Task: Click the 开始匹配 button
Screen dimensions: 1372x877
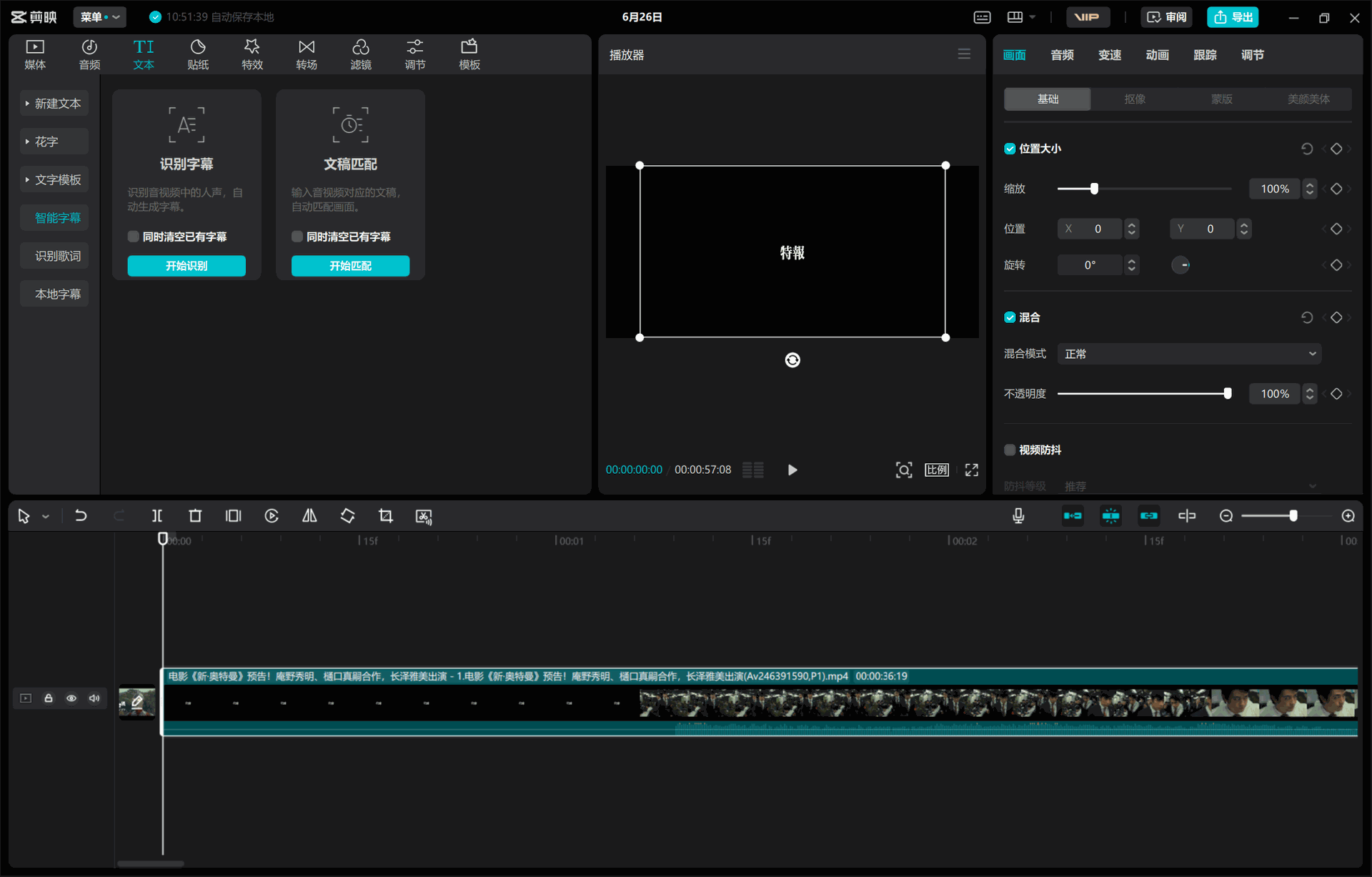Action: click(350, 266)
